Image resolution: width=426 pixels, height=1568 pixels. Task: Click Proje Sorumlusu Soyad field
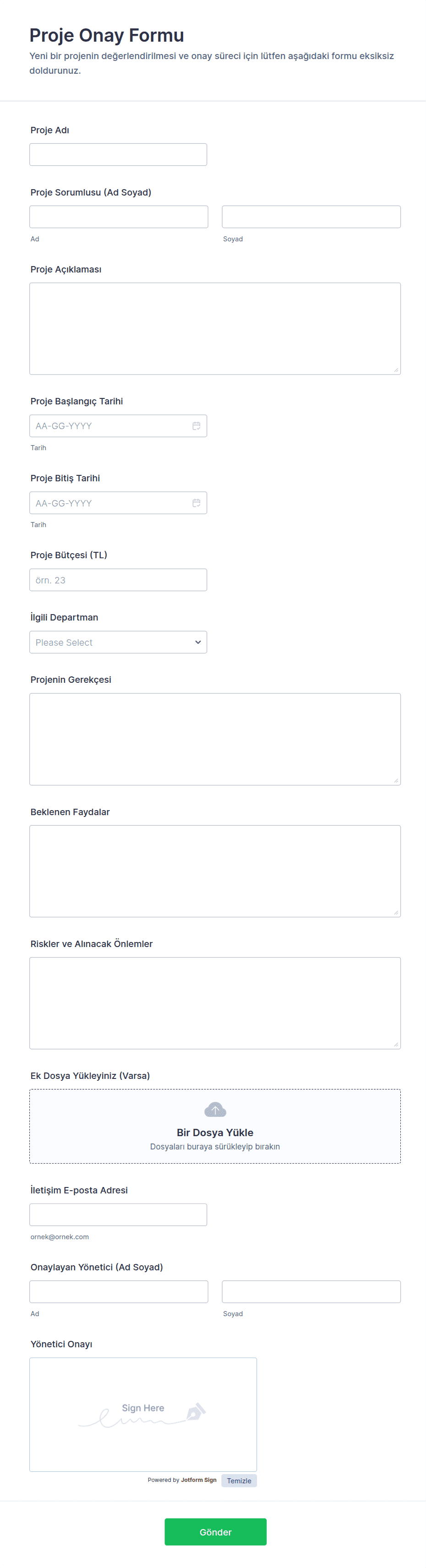tap(311, 217)
